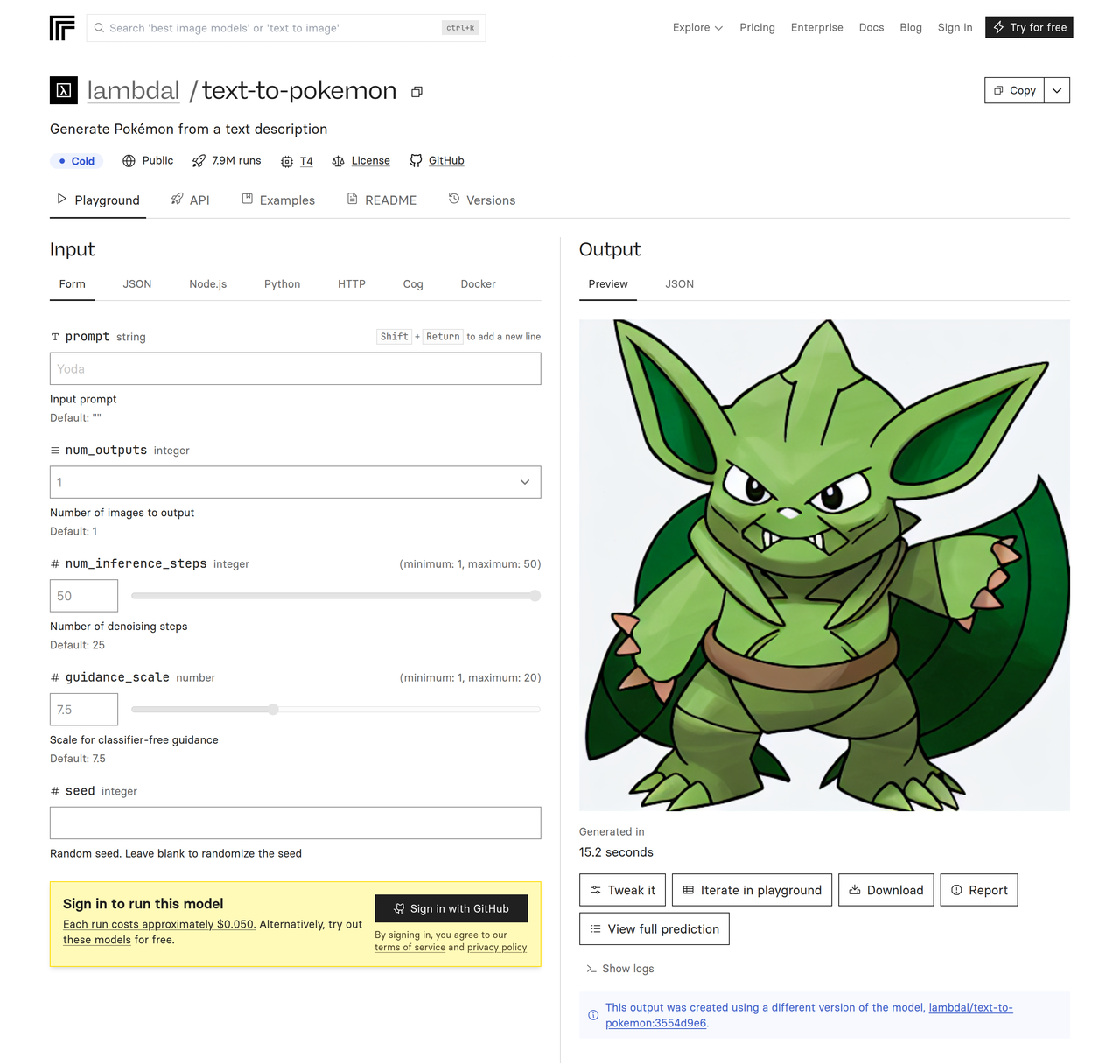This screenshot has width=1120, height=1064.
Task: Click the num_inference_steps number box
Action: pyautogui.click(x=84, y=596)
